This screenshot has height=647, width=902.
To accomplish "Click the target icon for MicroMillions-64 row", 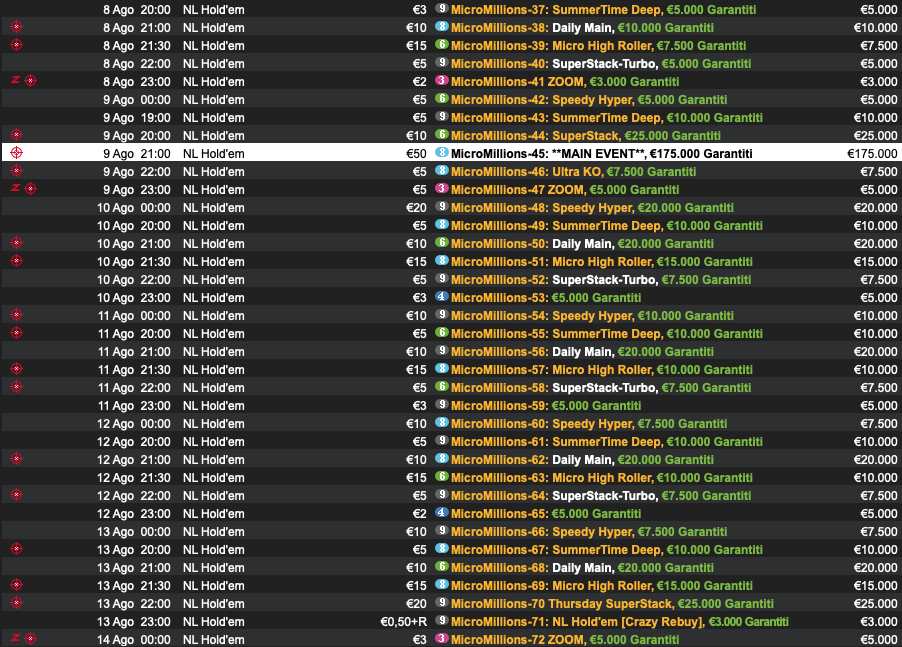I will tap(17, 495).
